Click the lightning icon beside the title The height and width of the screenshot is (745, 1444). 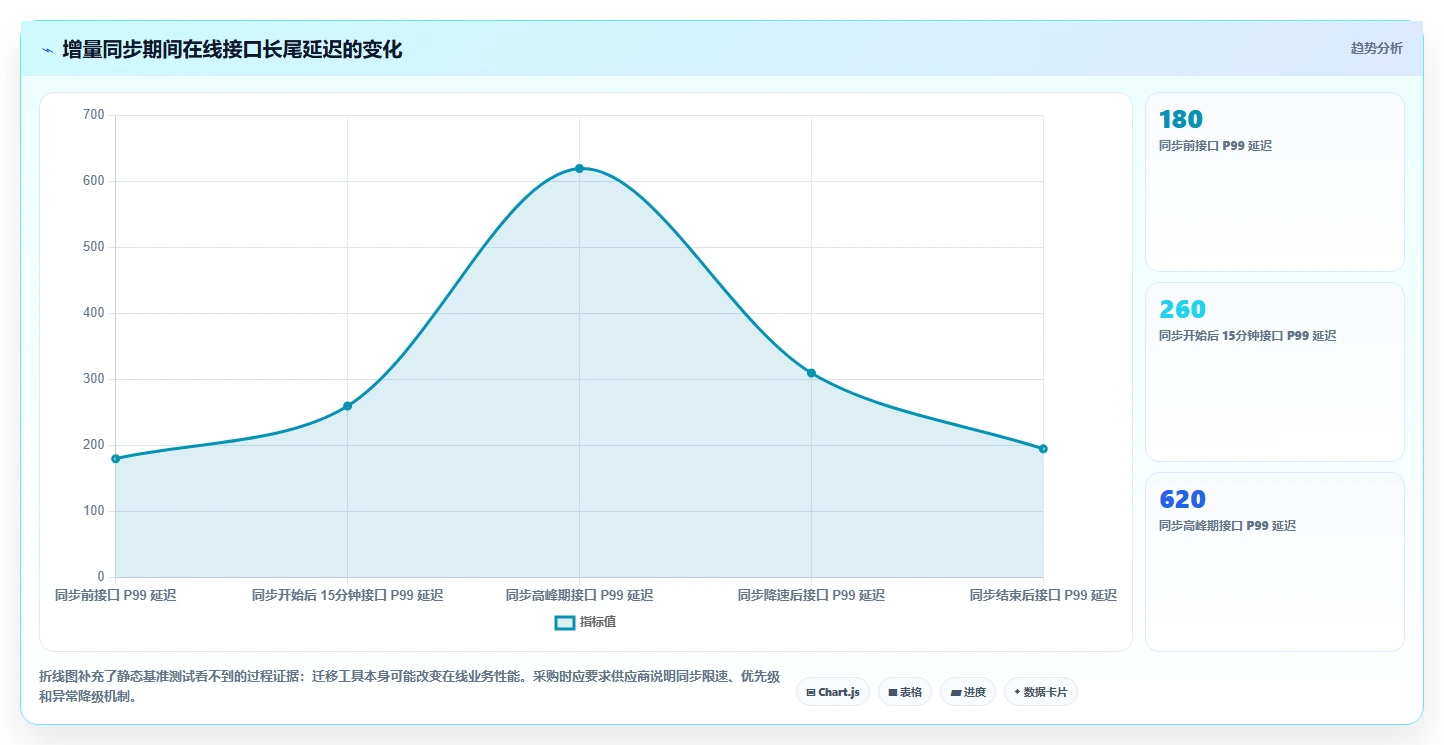(47, 50)
